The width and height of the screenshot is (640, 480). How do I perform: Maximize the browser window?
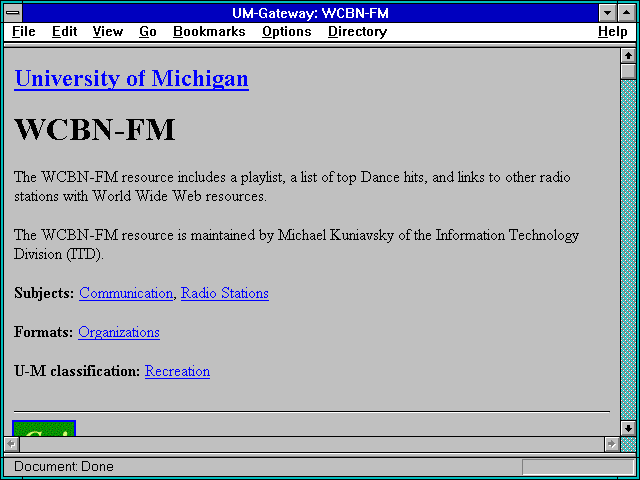[x=627, y=13]
